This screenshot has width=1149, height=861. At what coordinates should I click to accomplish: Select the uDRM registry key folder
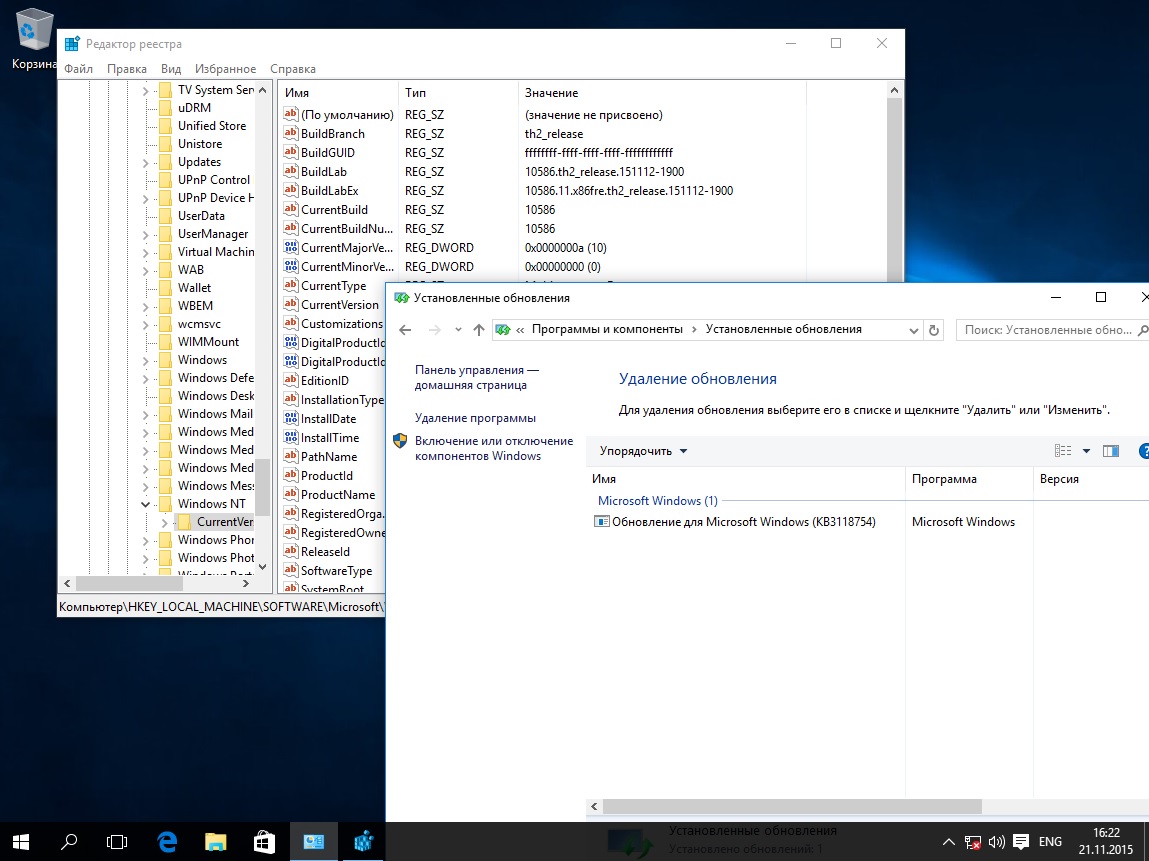click(194, 108)
